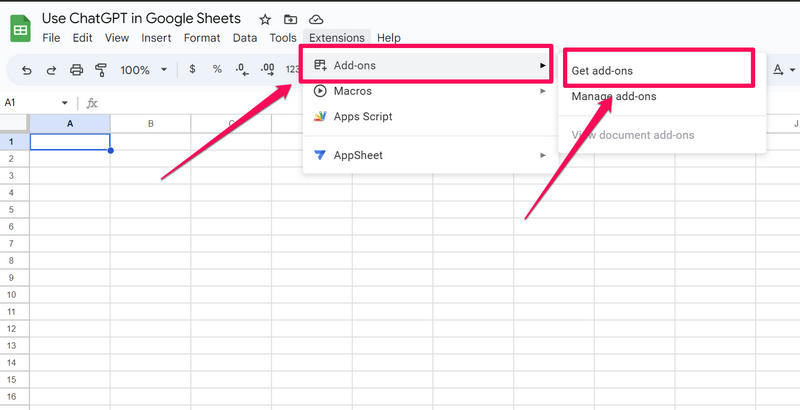Click the Apps Script colorful icon
Viewport: 800px width, 410px height.
[320, 117]
